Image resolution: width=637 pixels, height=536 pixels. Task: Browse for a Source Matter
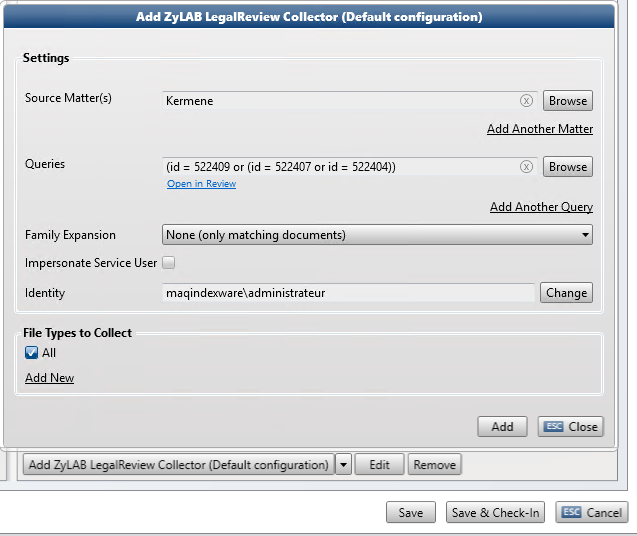coord(567,101)
